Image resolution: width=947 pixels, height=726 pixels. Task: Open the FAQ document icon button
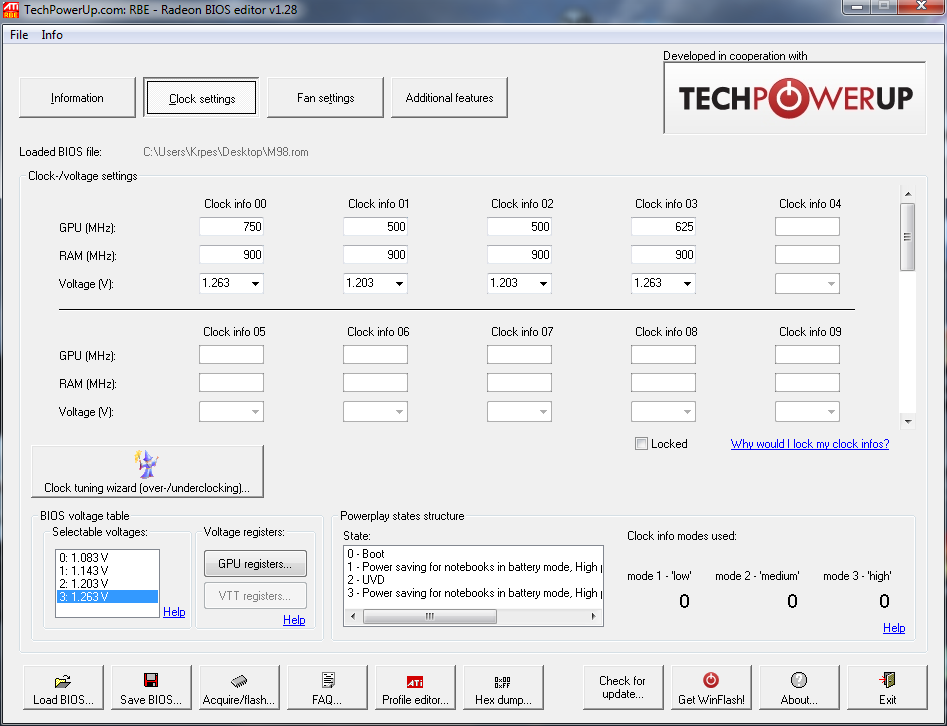coord(327,688)
